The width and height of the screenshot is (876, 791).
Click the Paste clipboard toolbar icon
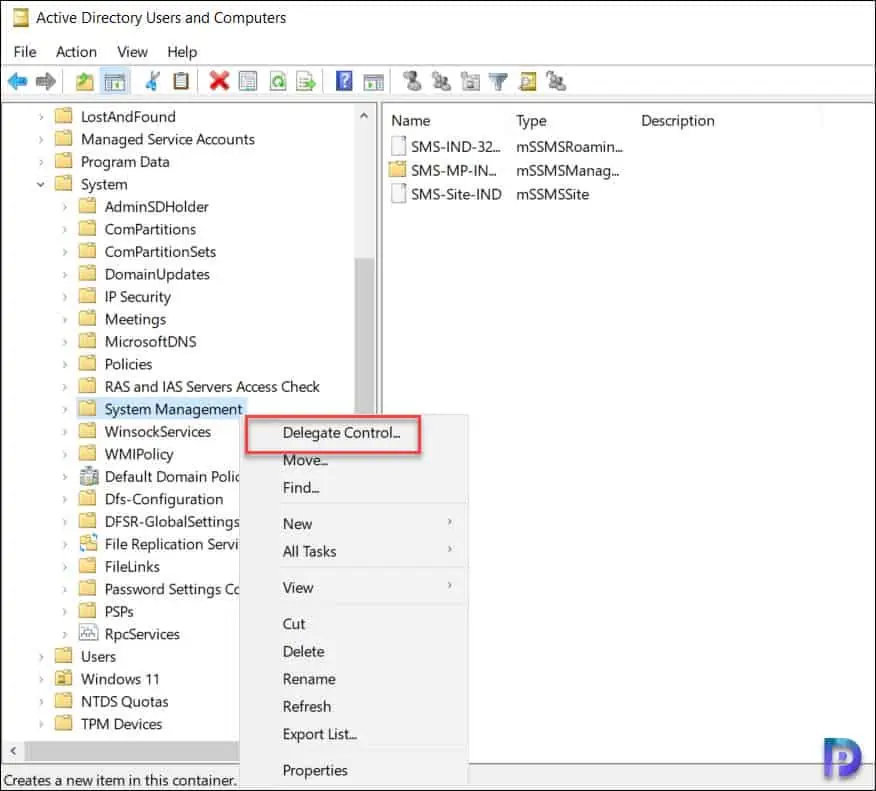click(181, 82)
